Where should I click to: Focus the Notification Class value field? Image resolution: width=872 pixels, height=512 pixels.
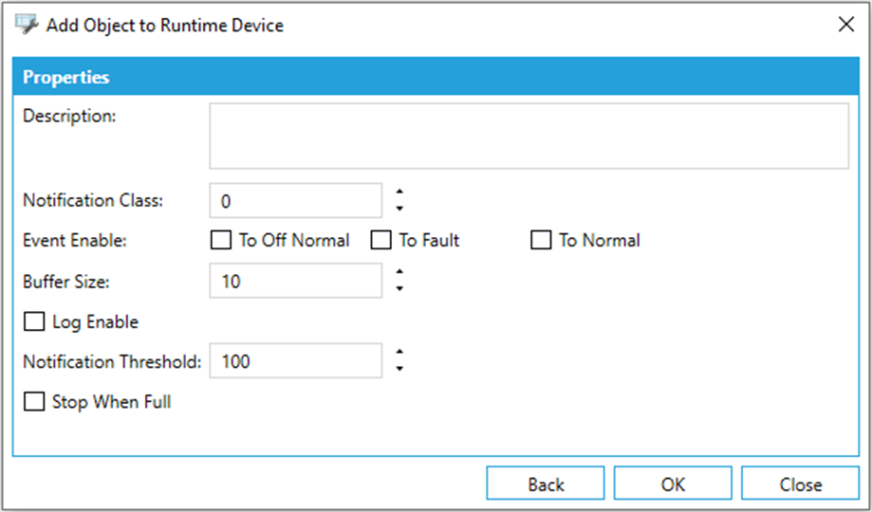[295, 201]
